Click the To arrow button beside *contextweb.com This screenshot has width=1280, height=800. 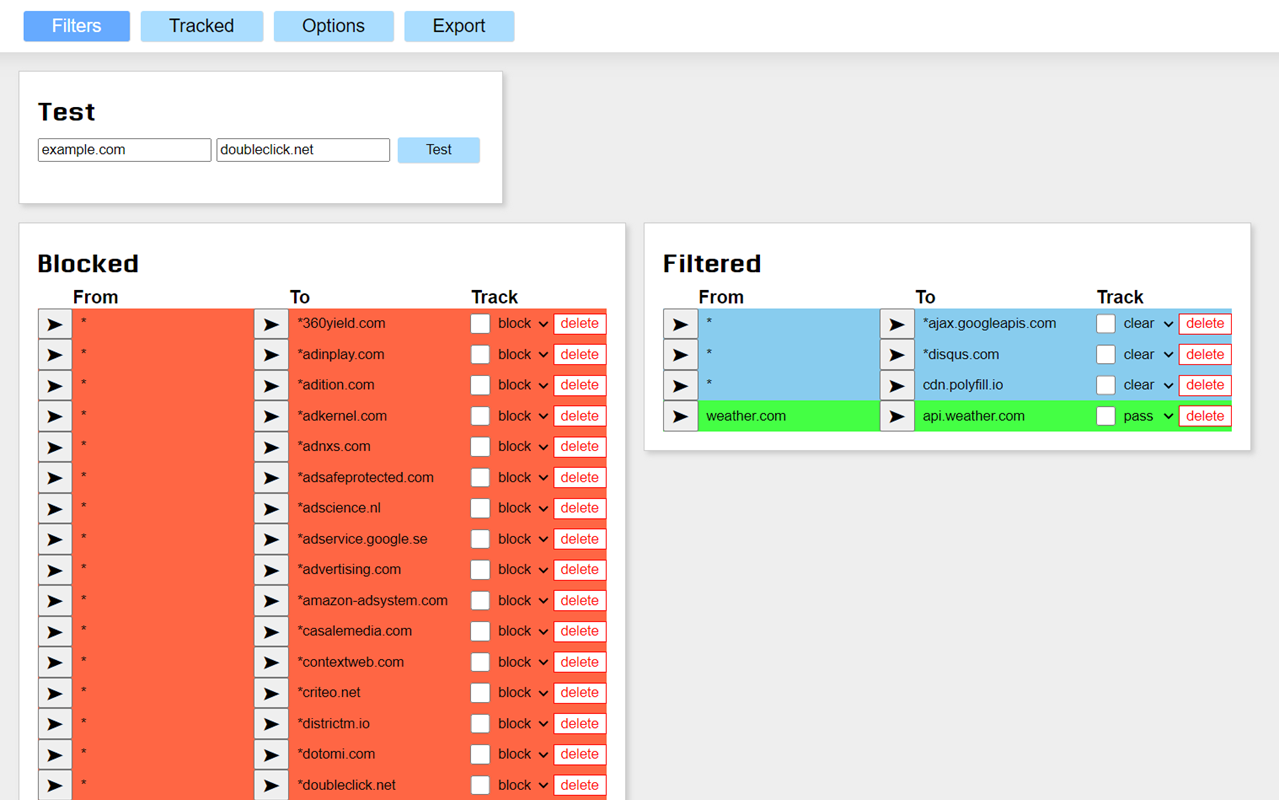[271, 662]
